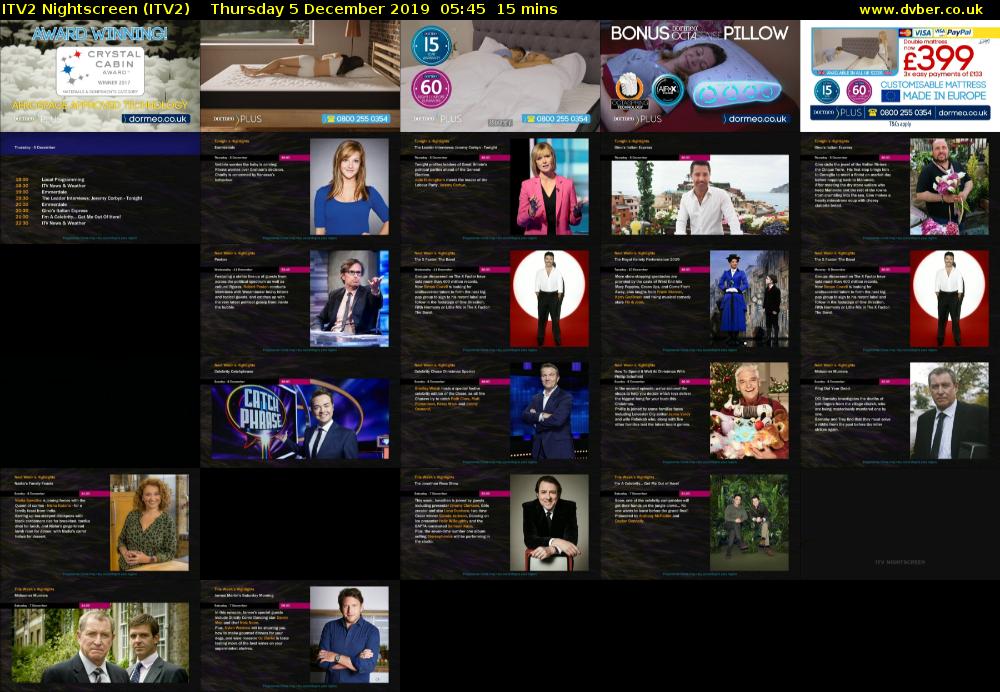Open the X Factor: The Band frame beside Royal Variety

(x=900, y=300)
